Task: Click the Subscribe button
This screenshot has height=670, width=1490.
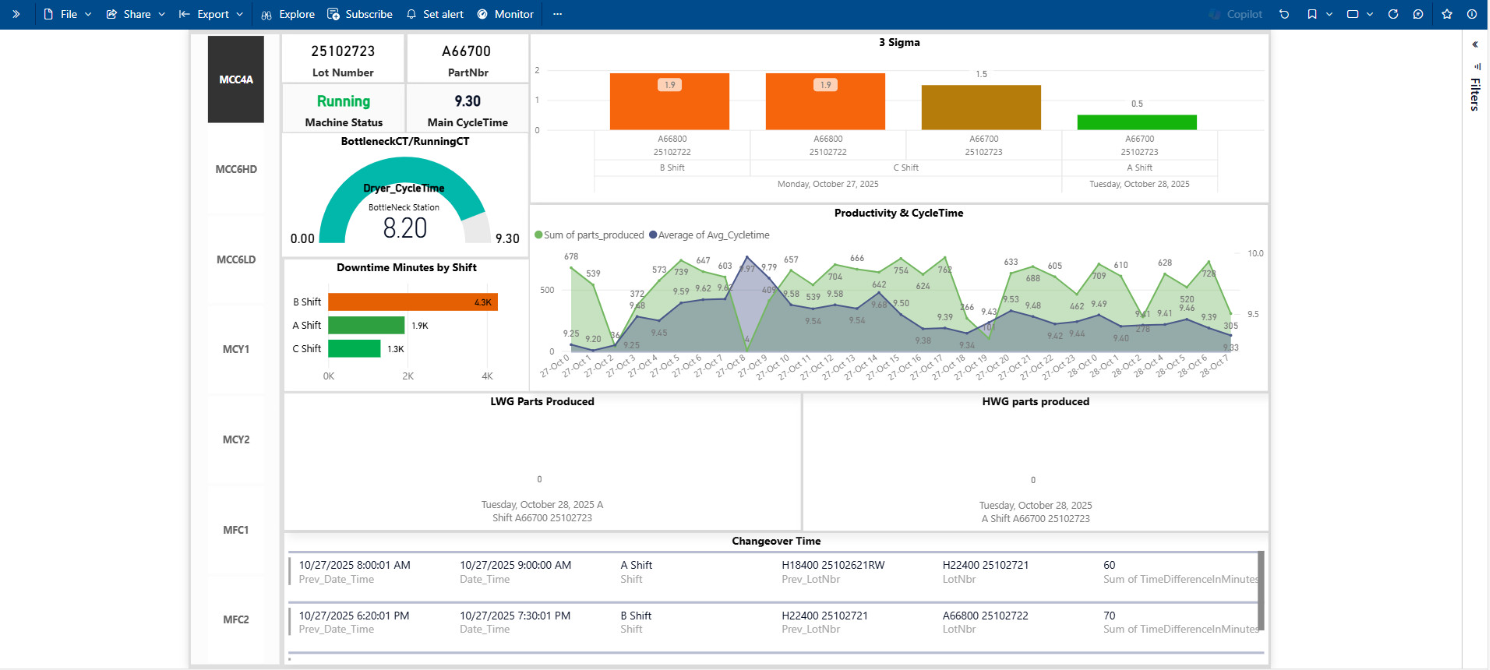Action: (359, 14)
